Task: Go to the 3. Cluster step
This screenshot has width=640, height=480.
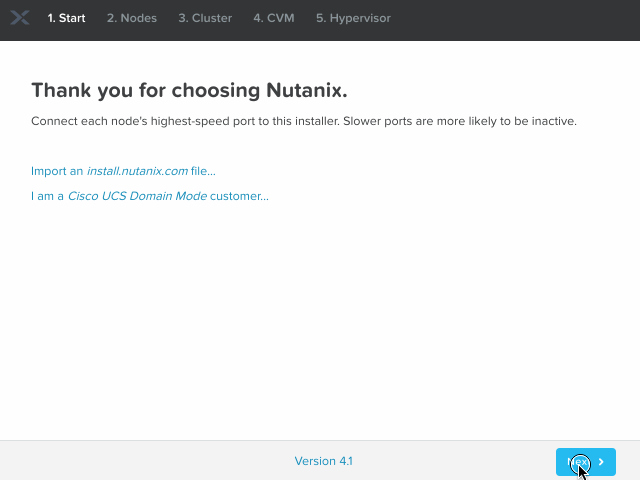Action: click(205, 18)
